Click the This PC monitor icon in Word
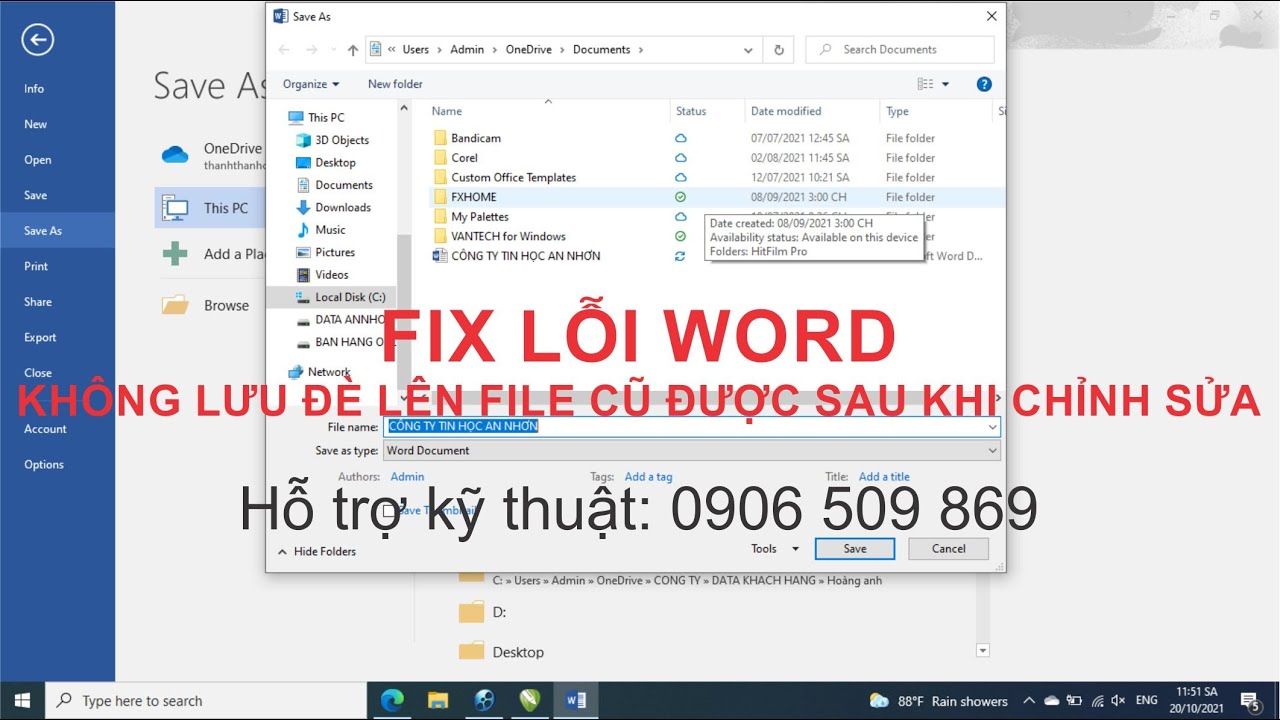Image resolution: width=1280 pixels, height=720 pixels. pos(175,208)
